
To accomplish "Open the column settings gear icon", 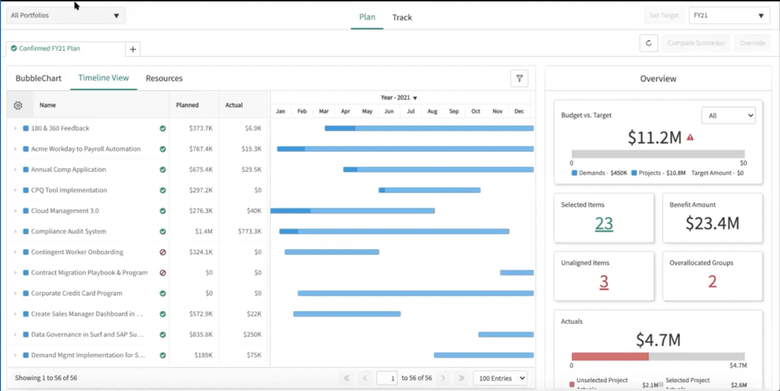I will 18,105.
